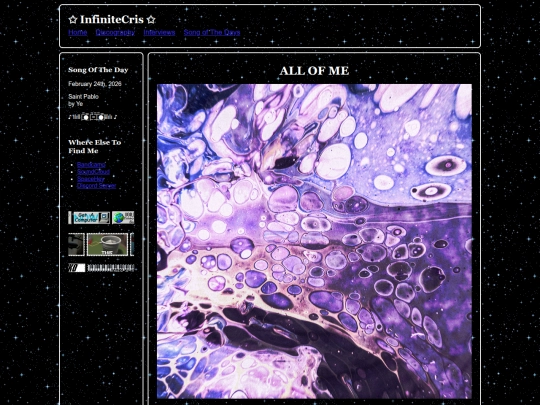
Task: Click the ALL OF ME album artwork
Action: tap(314, 241)
